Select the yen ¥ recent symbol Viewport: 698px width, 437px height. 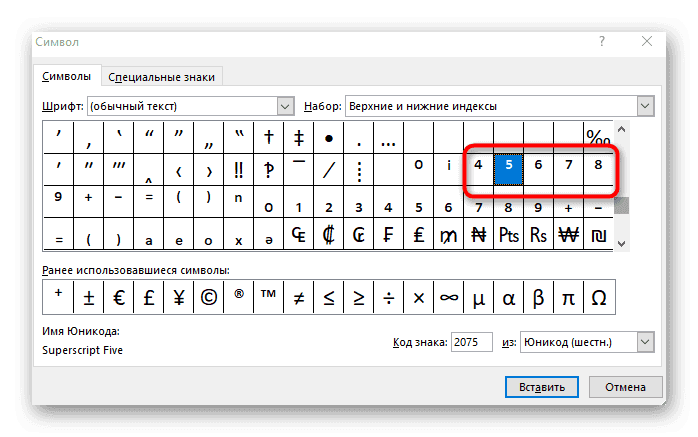(179, 297)
